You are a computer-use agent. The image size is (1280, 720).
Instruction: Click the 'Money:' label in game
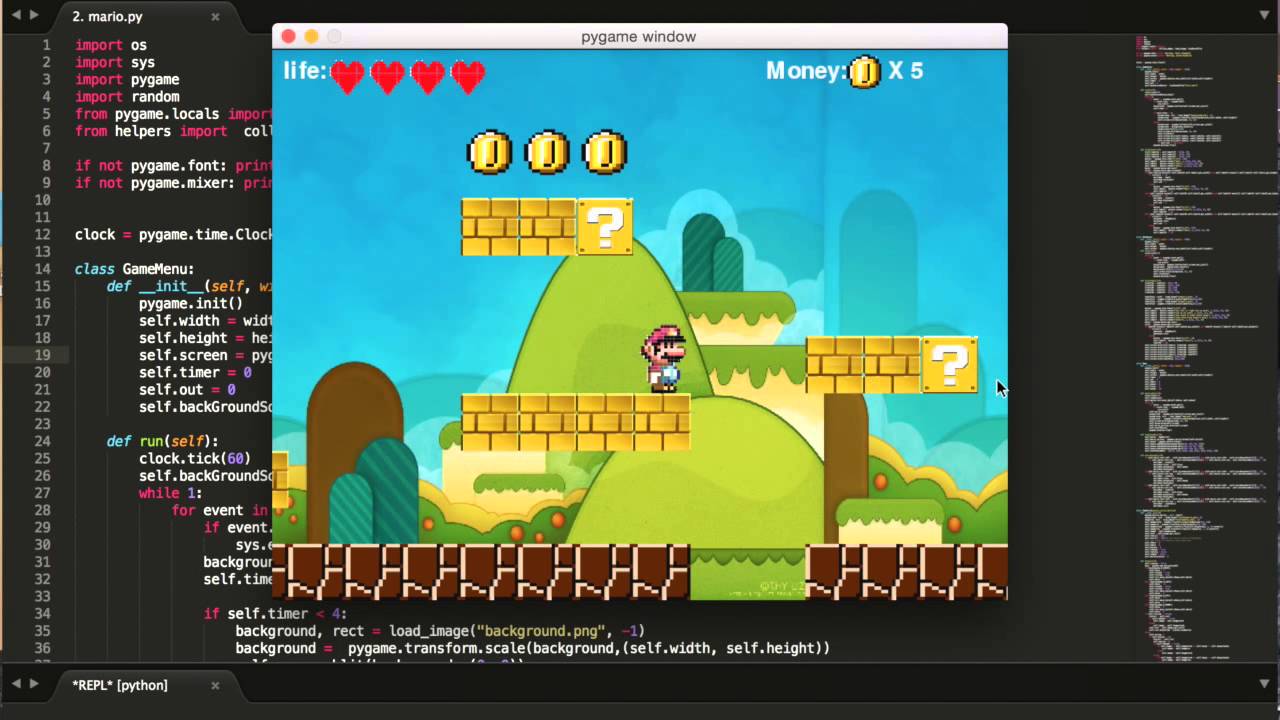[806, 71]
